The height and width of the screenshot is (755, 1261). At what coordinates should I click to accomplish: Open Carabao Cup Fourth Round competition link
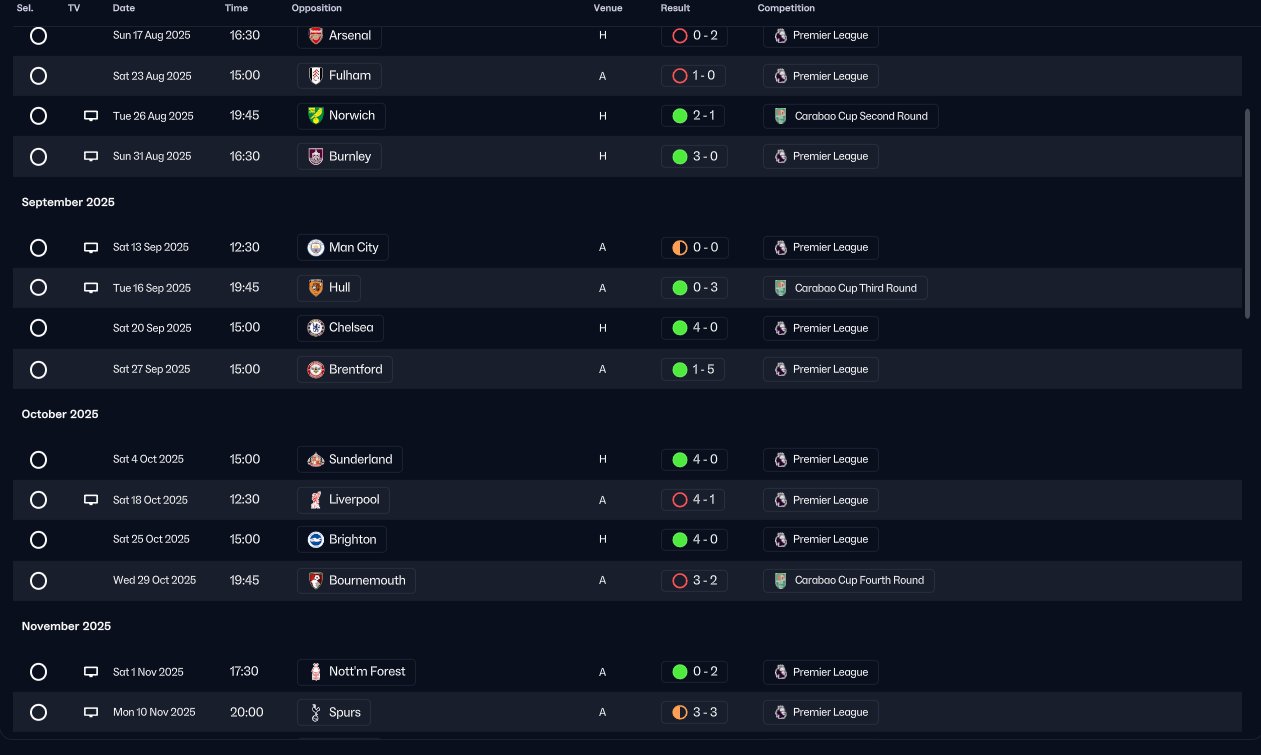point(849,580)
